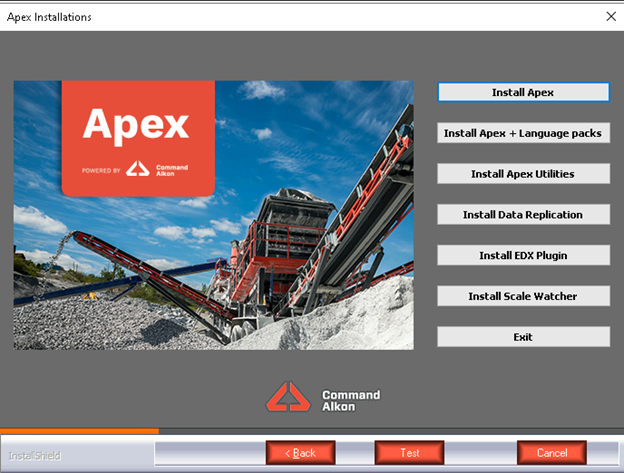Screen dimensions: 624x473
Task: Go Back to previous installer step
Action: [300, 453]
